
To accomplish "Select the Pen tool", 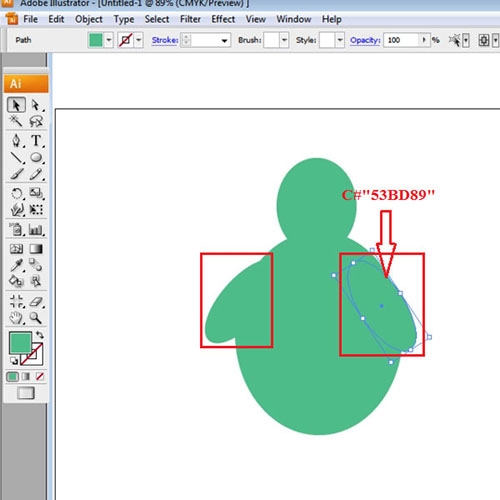I will (x=16, y=140).
